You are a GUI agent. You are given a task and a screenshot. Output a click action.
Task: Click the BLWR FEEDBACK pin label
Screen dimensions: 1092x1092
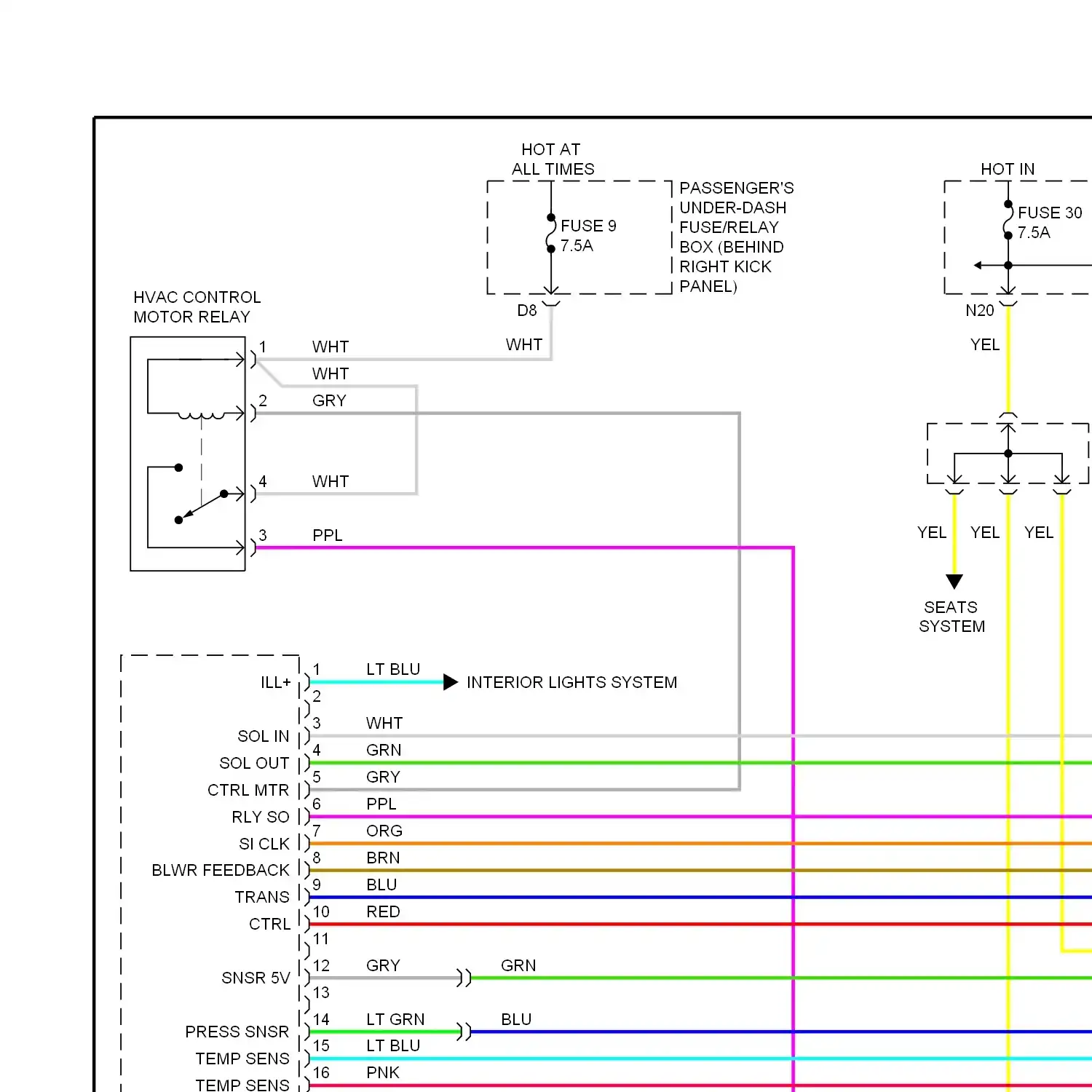(221, 871)
